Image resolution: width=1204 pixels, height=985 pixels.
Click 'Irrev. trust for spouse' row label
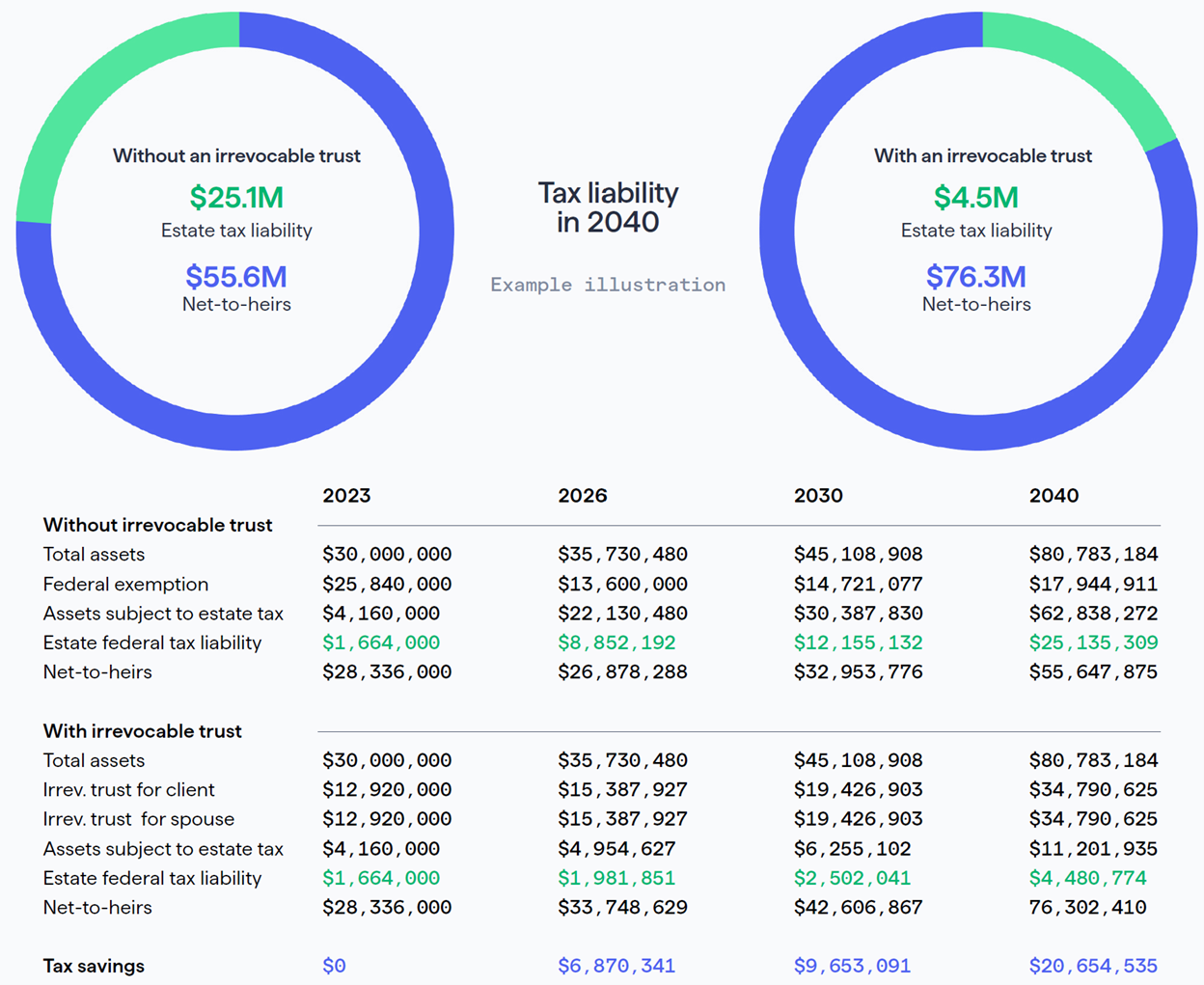click(139, 819)
